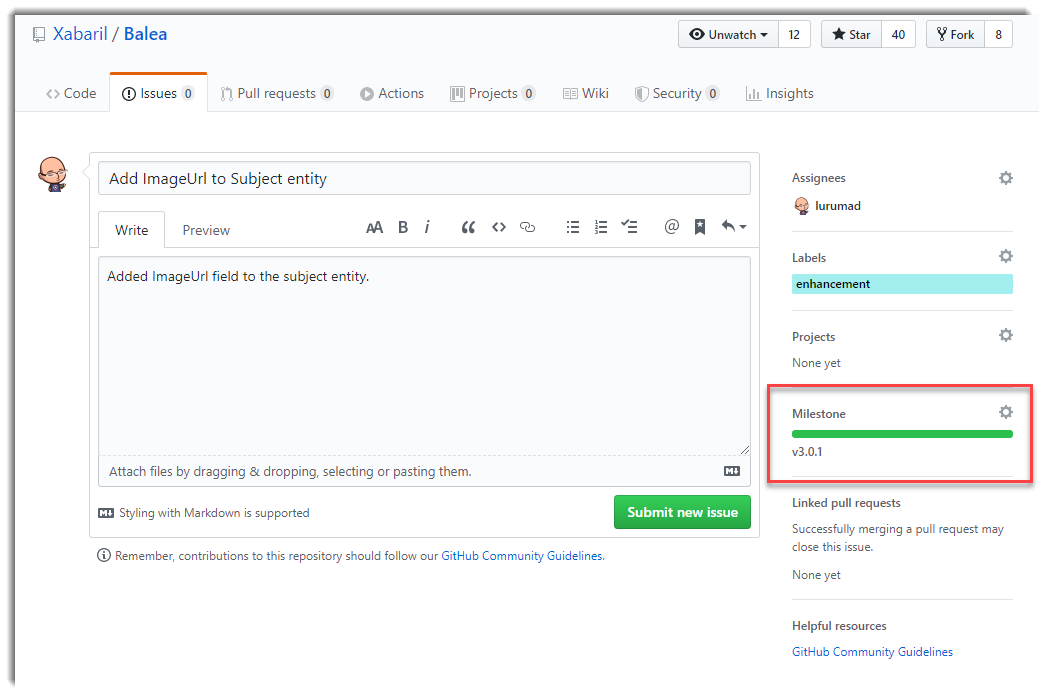View the forks count 8
Screen dimensions: 1039x694
click(999, 34)
